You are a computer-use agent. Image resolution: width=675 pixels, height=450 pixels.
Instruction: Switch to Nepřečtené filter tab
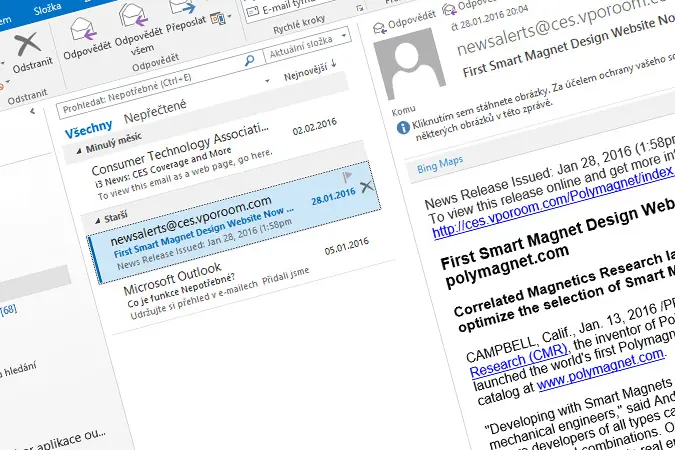click(x=155, y=111)
